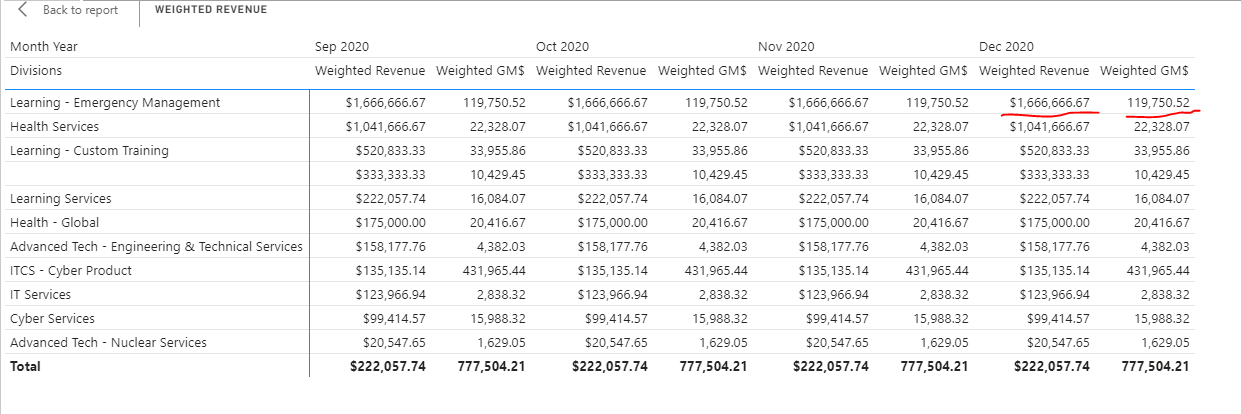Click Sep 2020 revenue for Emergency Management

385,103
